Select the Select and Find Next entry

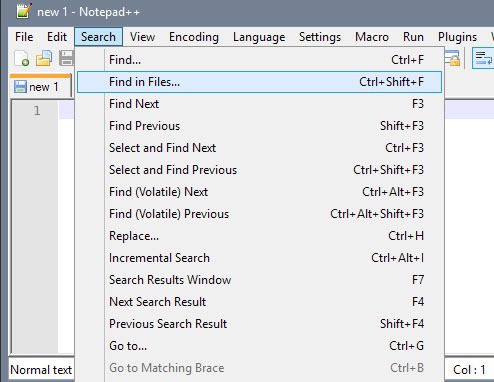point(259,148)
